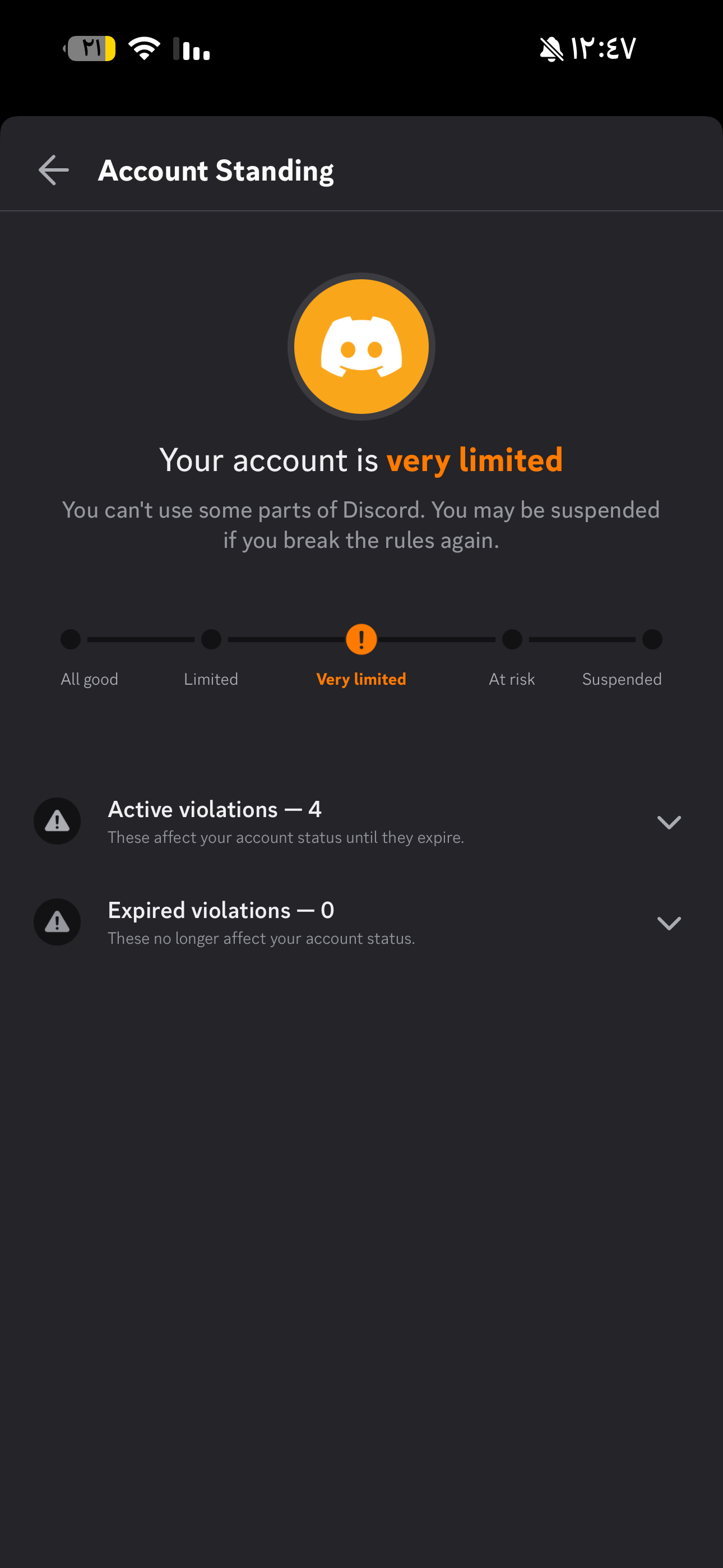Screen dimensions: 723x1568
Task: Tap the orange exclamation status marker
Action: coord(361,639)
